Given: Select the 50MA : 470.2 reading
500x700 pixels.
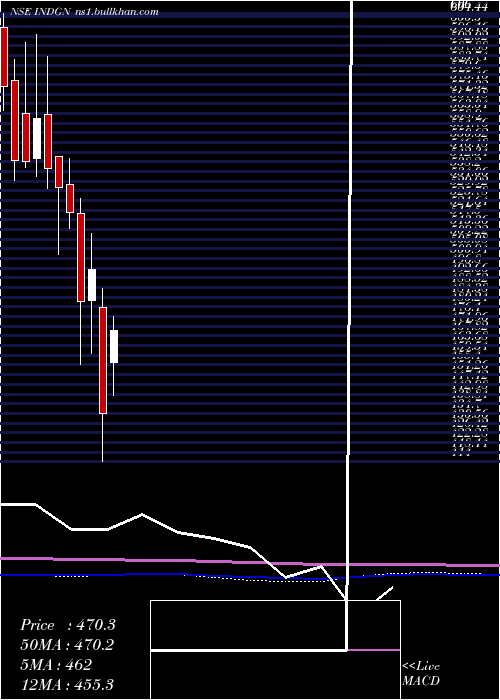Looking at the screenshot, I should point(67,645).
